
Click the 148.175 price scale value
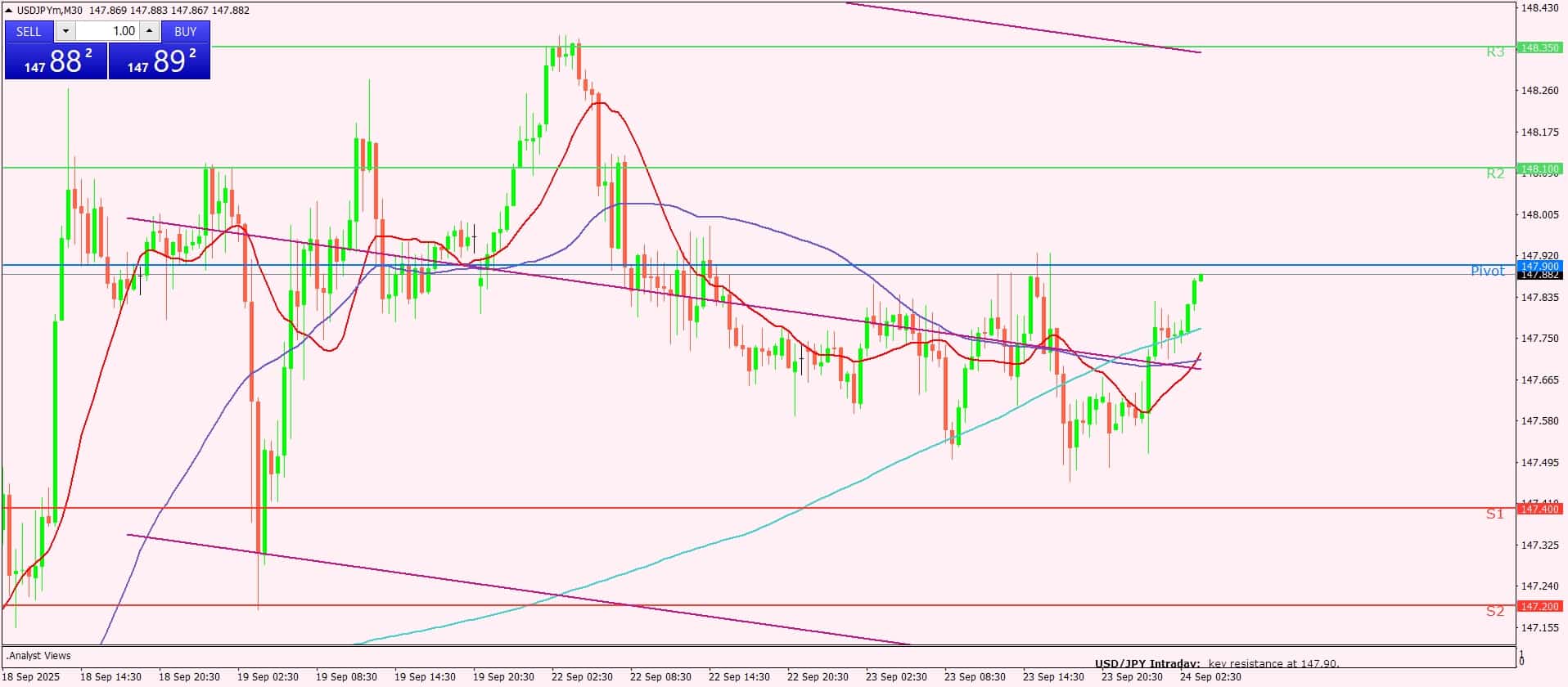point(1539,132)
